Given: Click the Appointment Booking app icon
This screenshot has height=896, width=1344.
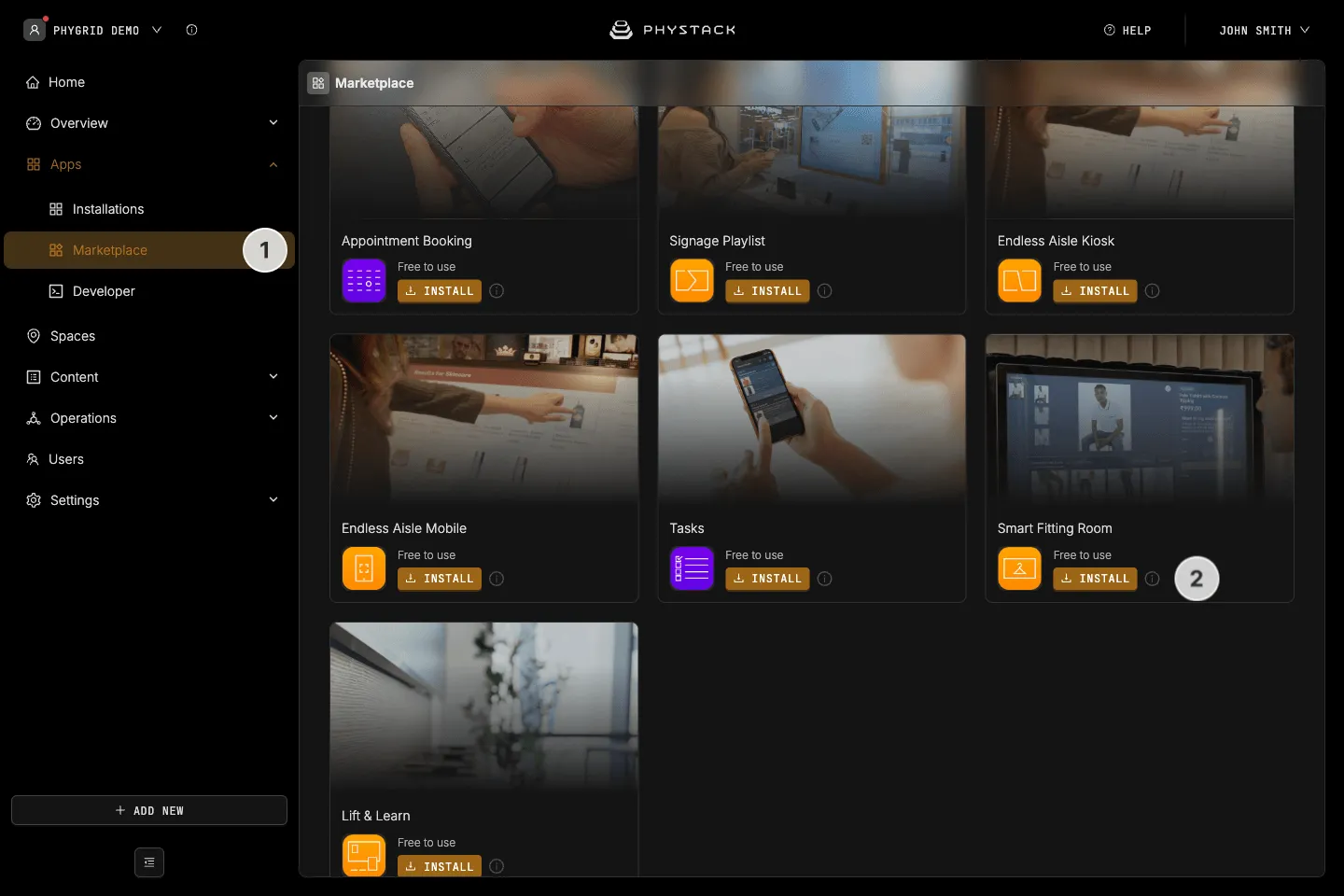Looking at the screenshot, I should tap(364, 281).
